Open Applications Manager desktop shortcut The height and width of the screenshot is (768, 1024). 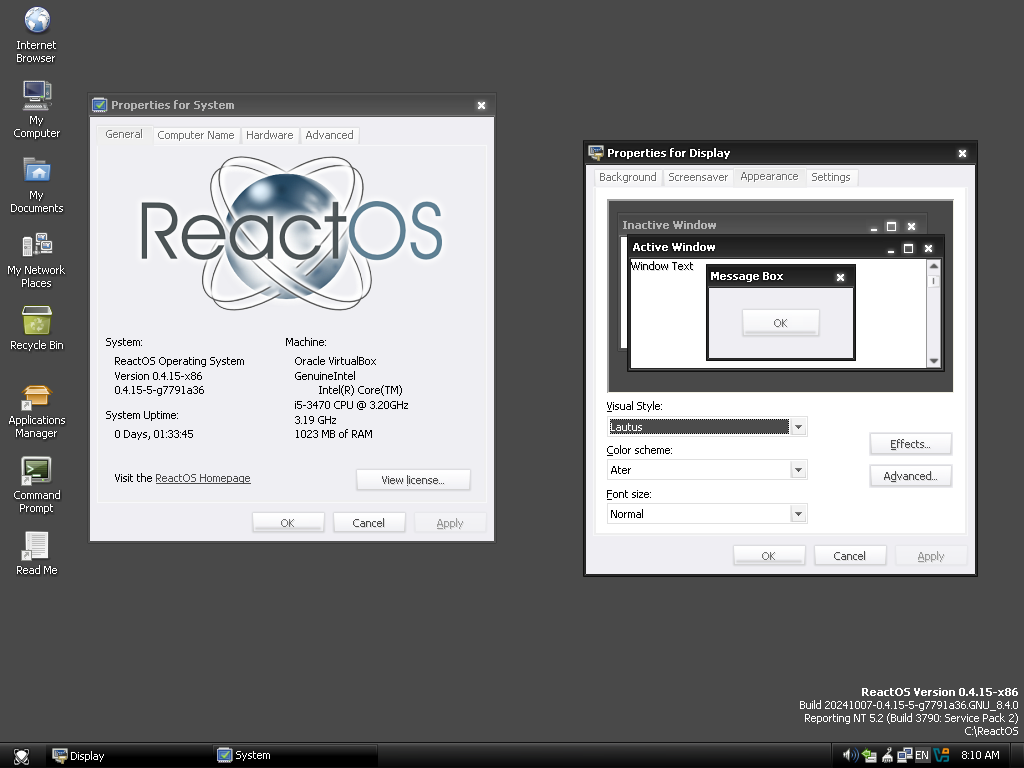point(36,397)
